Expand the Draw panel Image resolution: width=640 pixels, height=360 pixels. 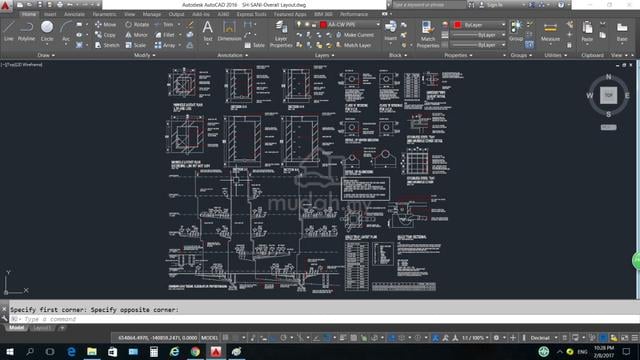coord(46,55)
